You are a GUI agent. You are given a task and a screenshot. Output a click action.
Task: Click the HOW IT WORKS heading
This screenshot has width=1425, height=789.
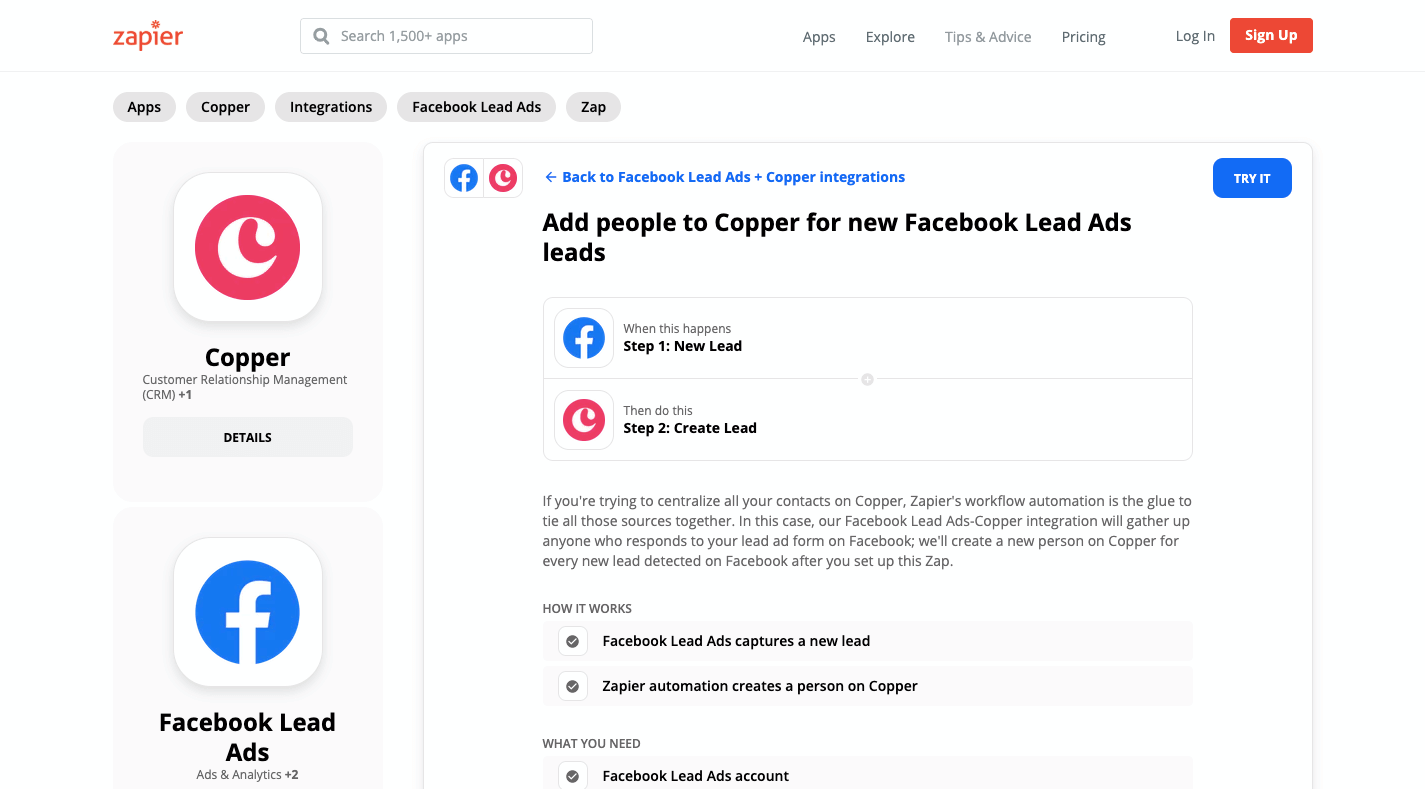coord(587,608)
